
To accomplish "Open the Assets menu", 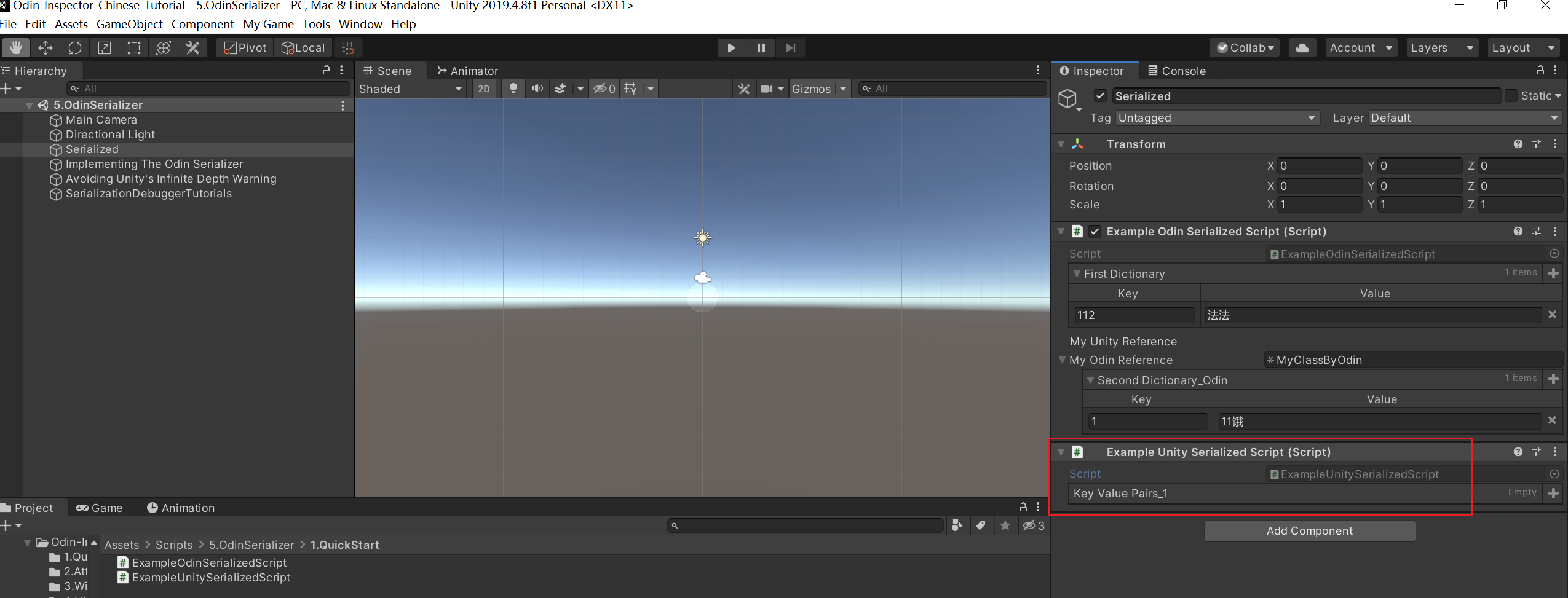I will point(71,24).
